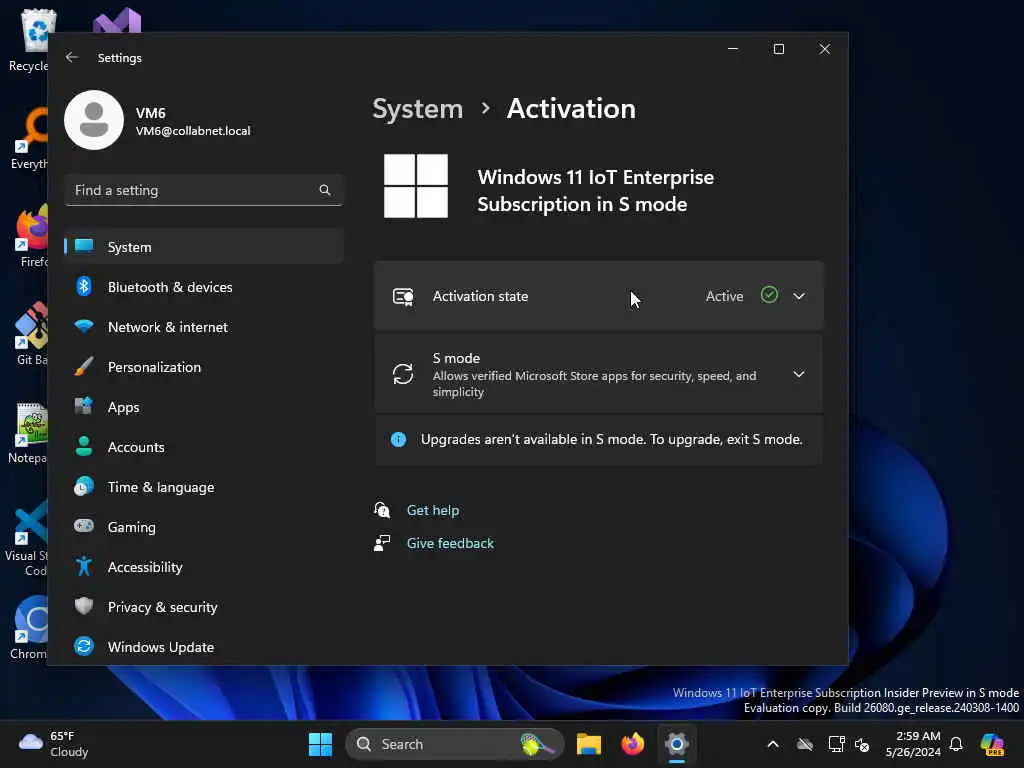
Task: Open Windows Update settings
Action: 204,647
